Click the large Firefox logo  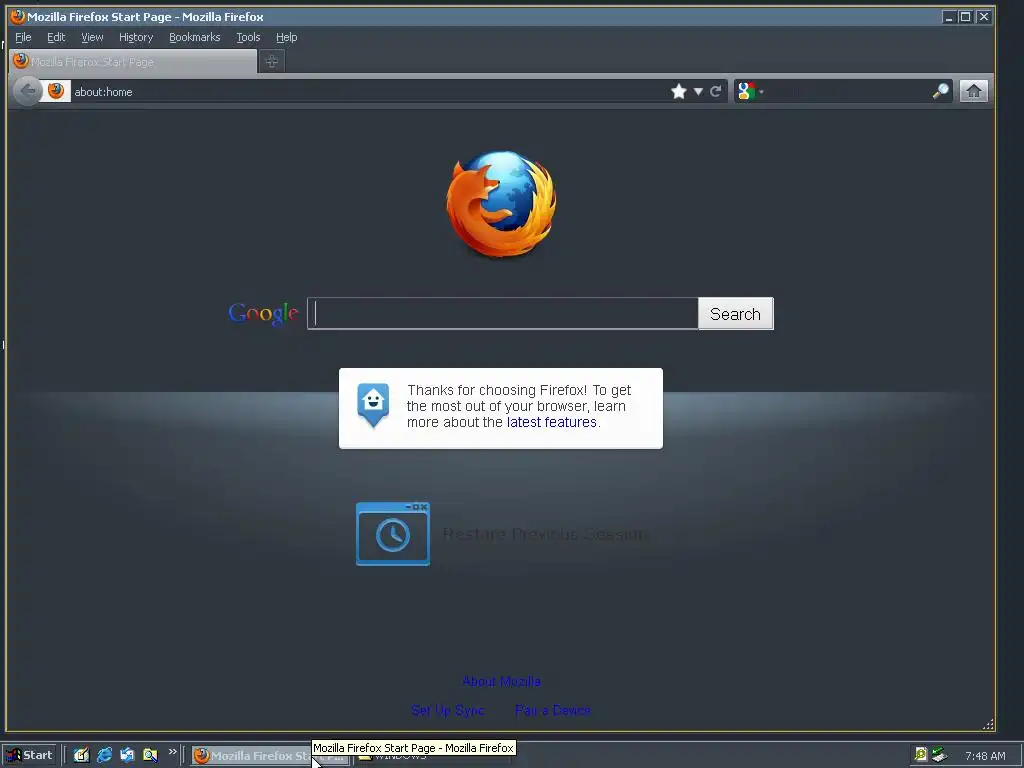point(502,203)
